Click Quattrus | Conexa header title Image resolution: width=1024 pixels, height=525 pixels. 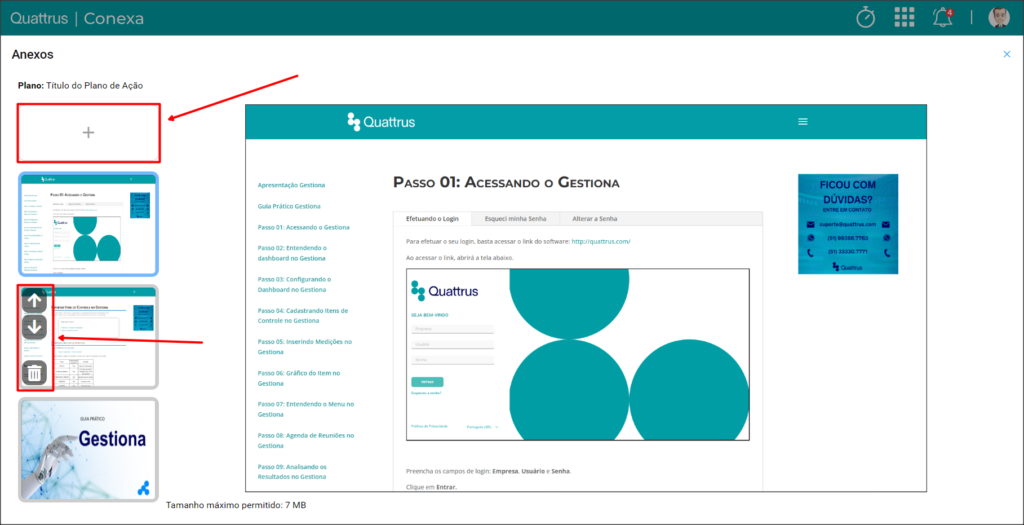[x=77, y=18]
